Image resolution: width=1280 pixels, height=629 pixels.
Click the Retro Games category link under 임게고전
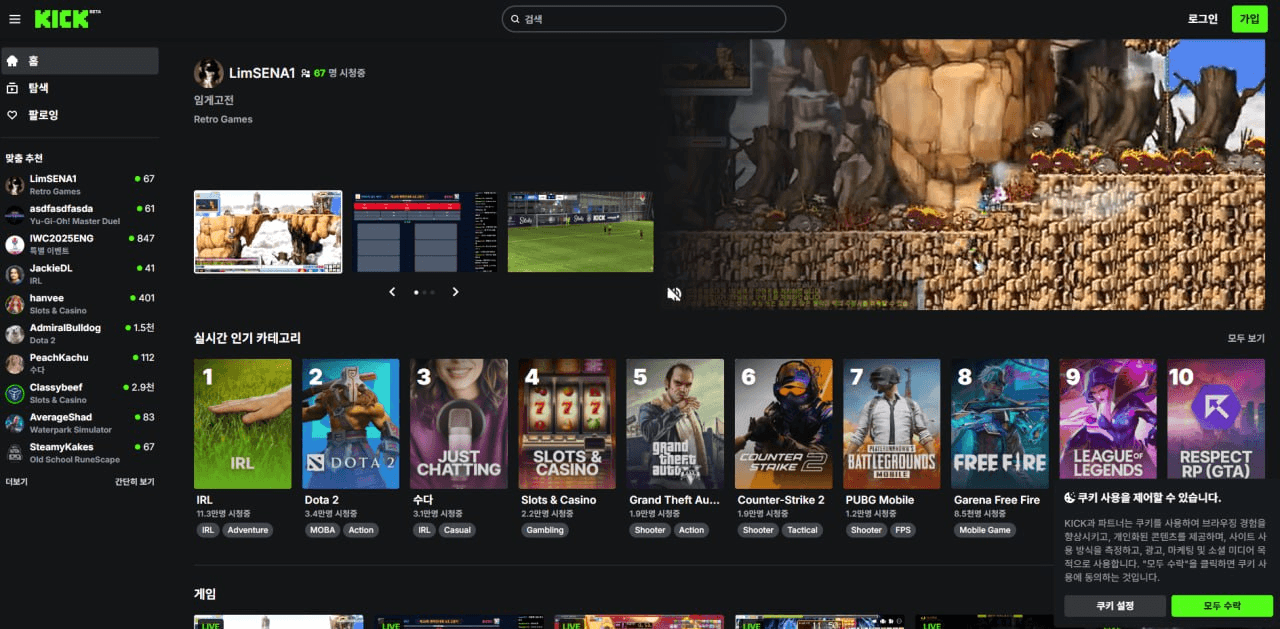(x=223, y=119)
